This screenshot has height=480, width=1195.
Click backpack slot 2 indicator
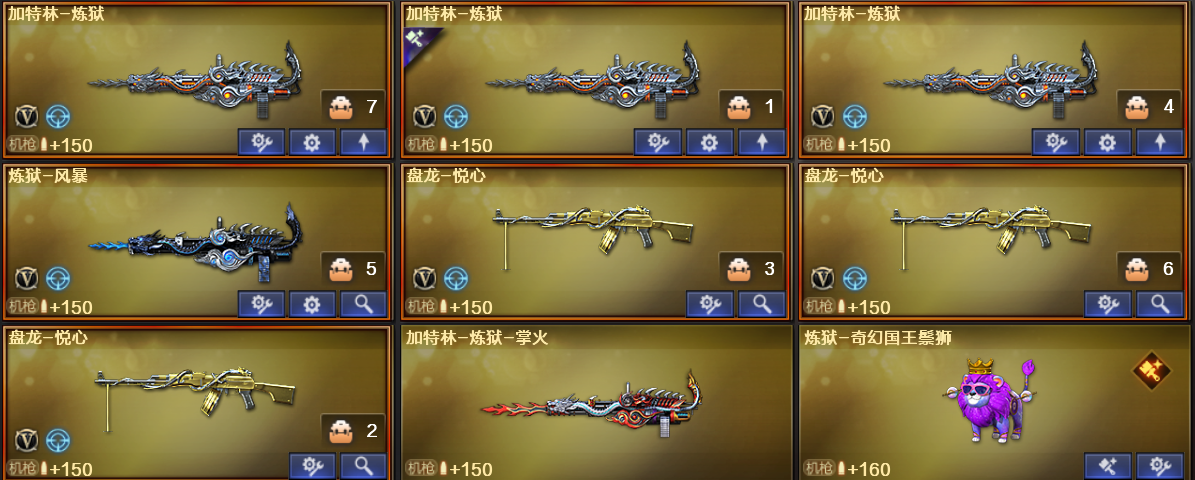[x=354, y=431]
